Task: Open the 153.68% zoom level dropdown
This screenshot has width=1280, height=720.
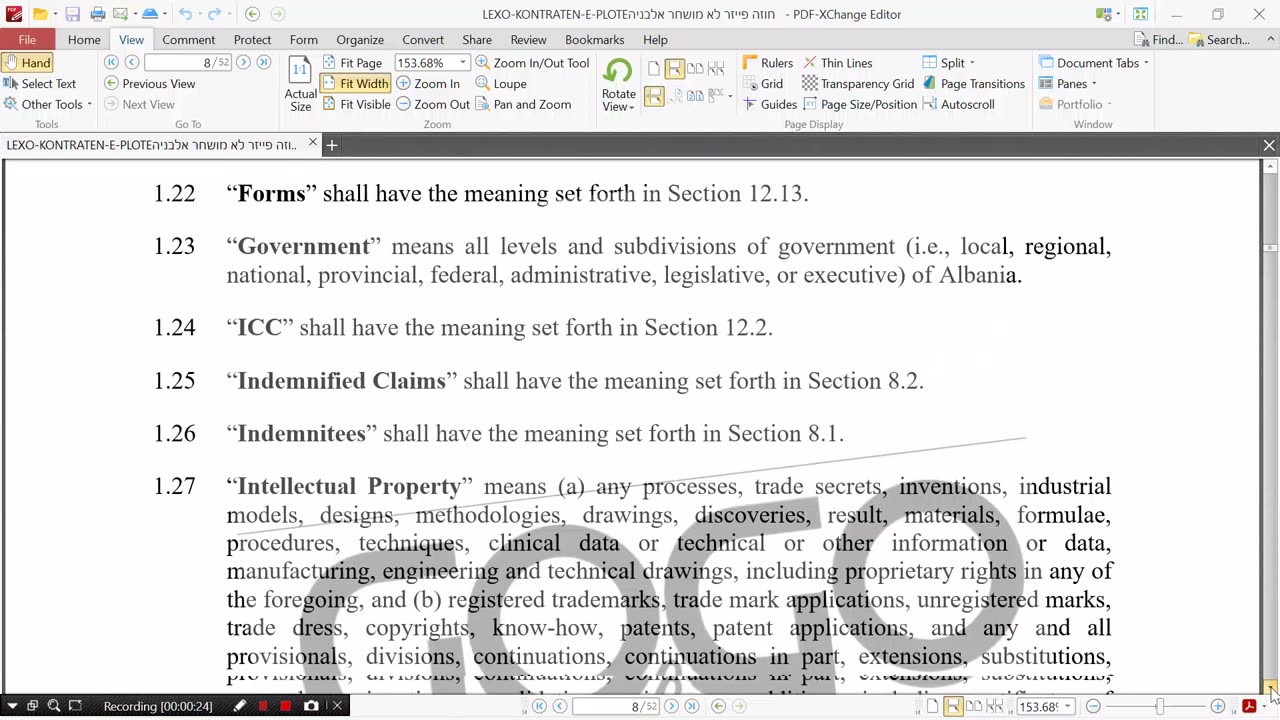Action: (463, 63)
